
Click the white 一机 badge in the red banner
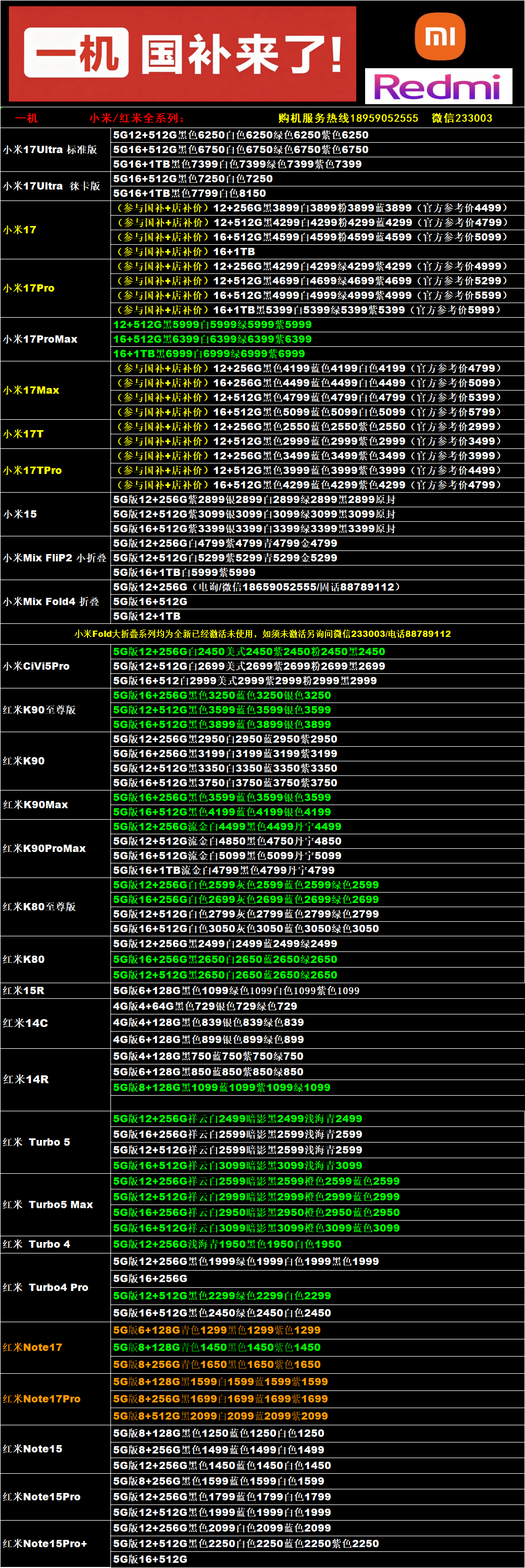click(x=76, y=53)
